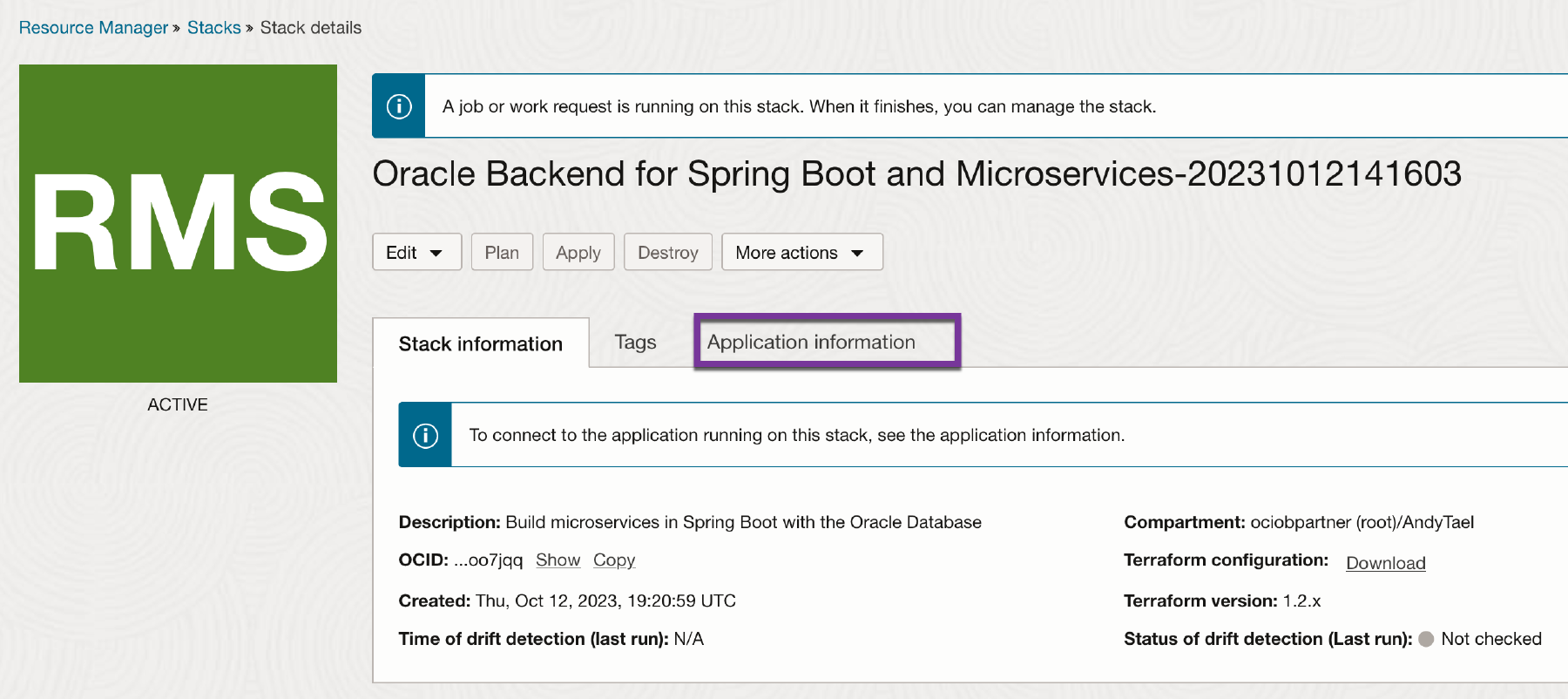The height and width of the screenshot is (699, 1568).
Task: Click the ACTIVE status label
Action: [x=178, y=404]
